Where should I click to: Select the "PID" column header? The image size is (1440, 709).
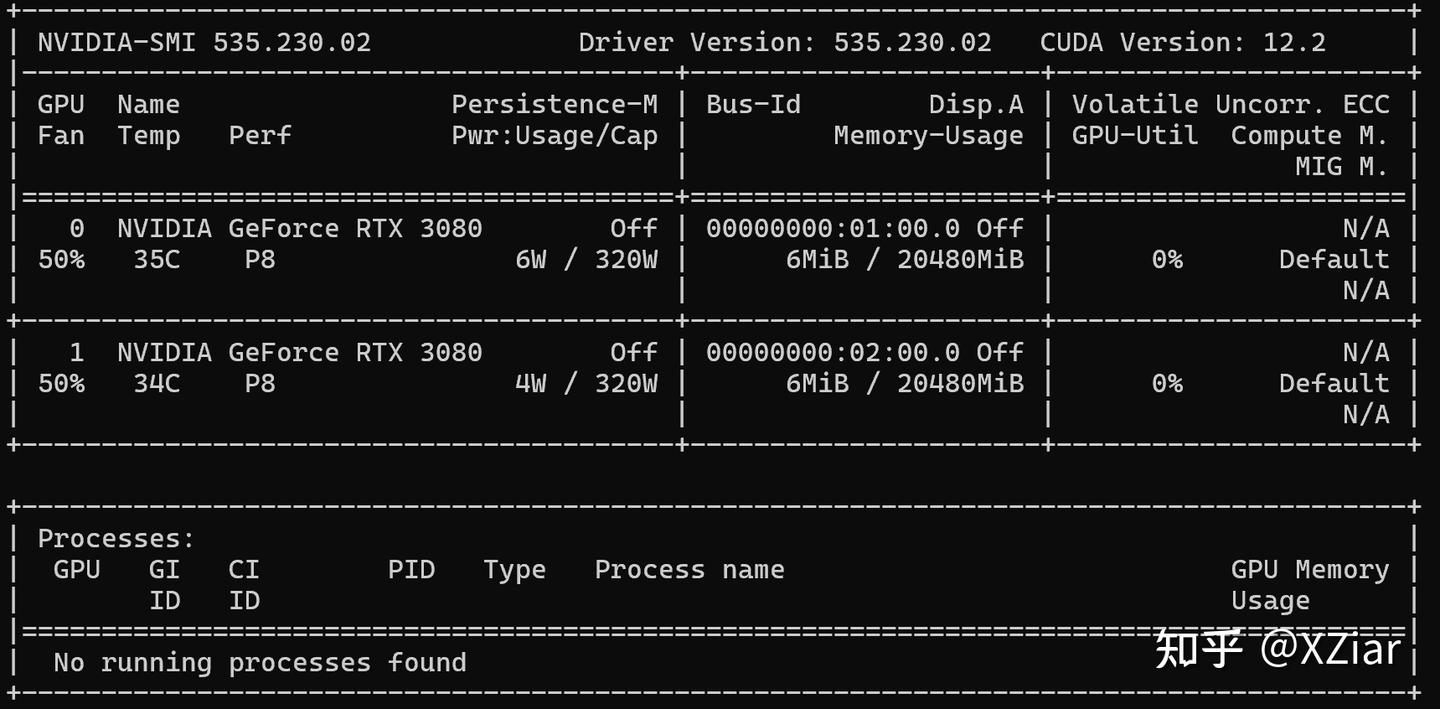pos(412,569)
